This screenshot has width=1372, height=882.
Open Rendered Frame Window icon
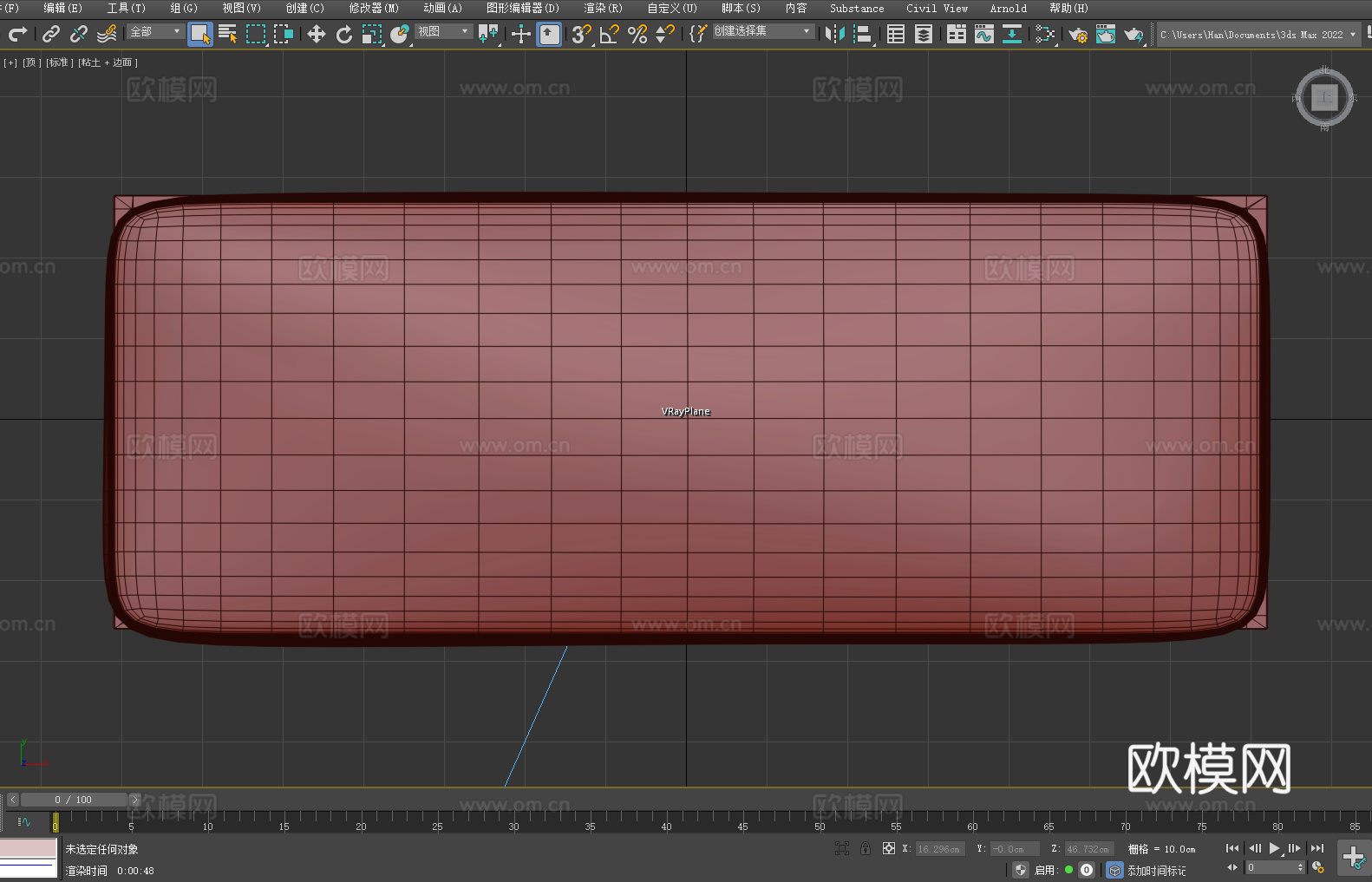(x=1106, y=34)
